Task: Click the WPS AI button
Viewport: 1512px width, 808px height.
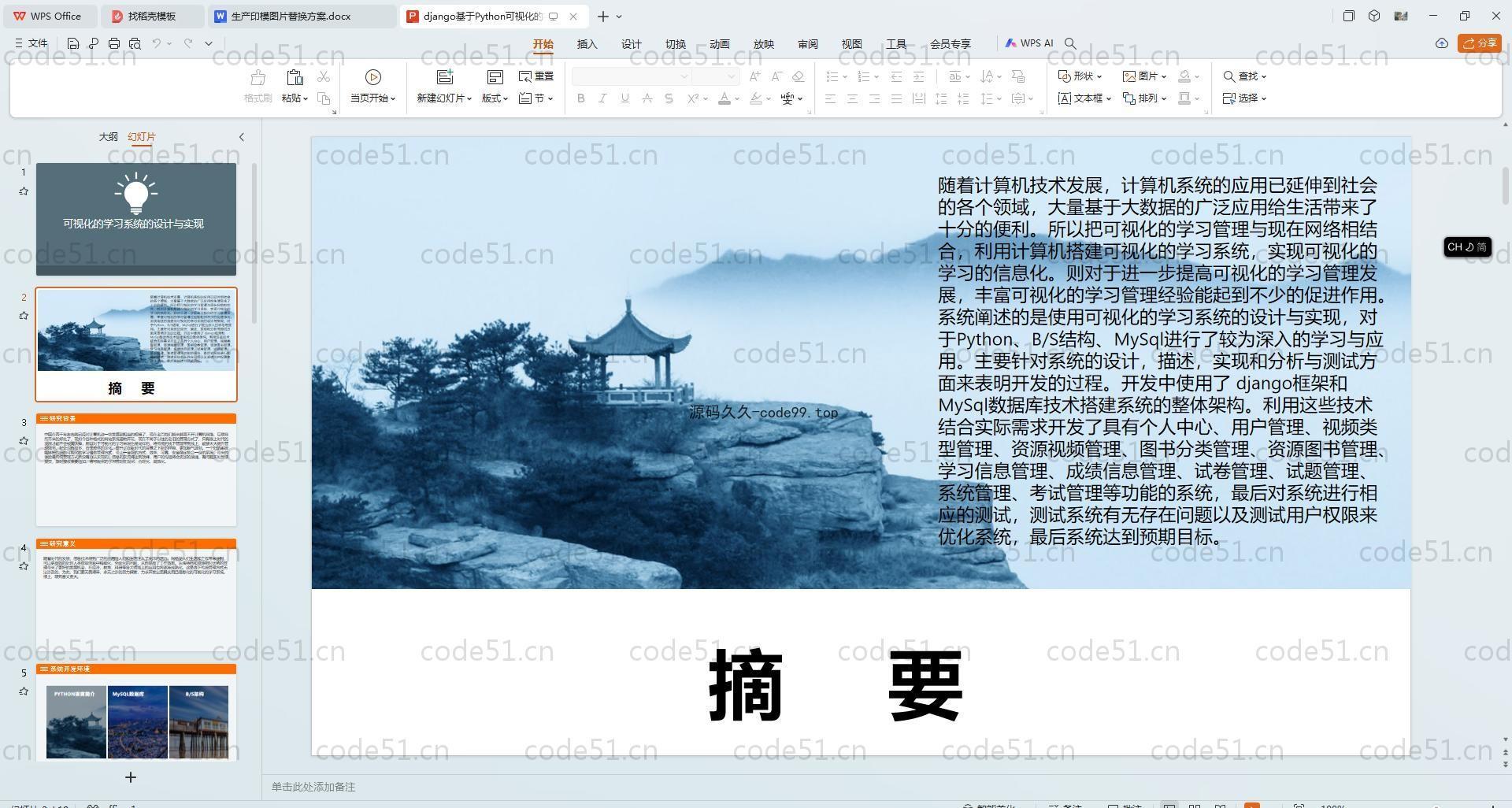Action: pos(1029,43)
